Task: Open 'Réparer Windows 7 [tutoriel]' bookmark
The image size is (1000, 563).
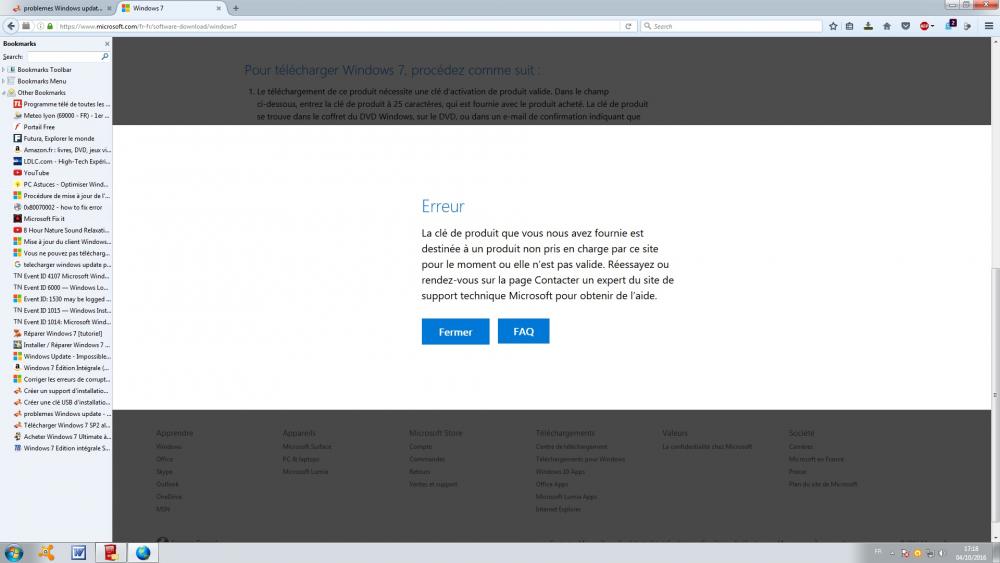Action: click(x=62, y=333)
